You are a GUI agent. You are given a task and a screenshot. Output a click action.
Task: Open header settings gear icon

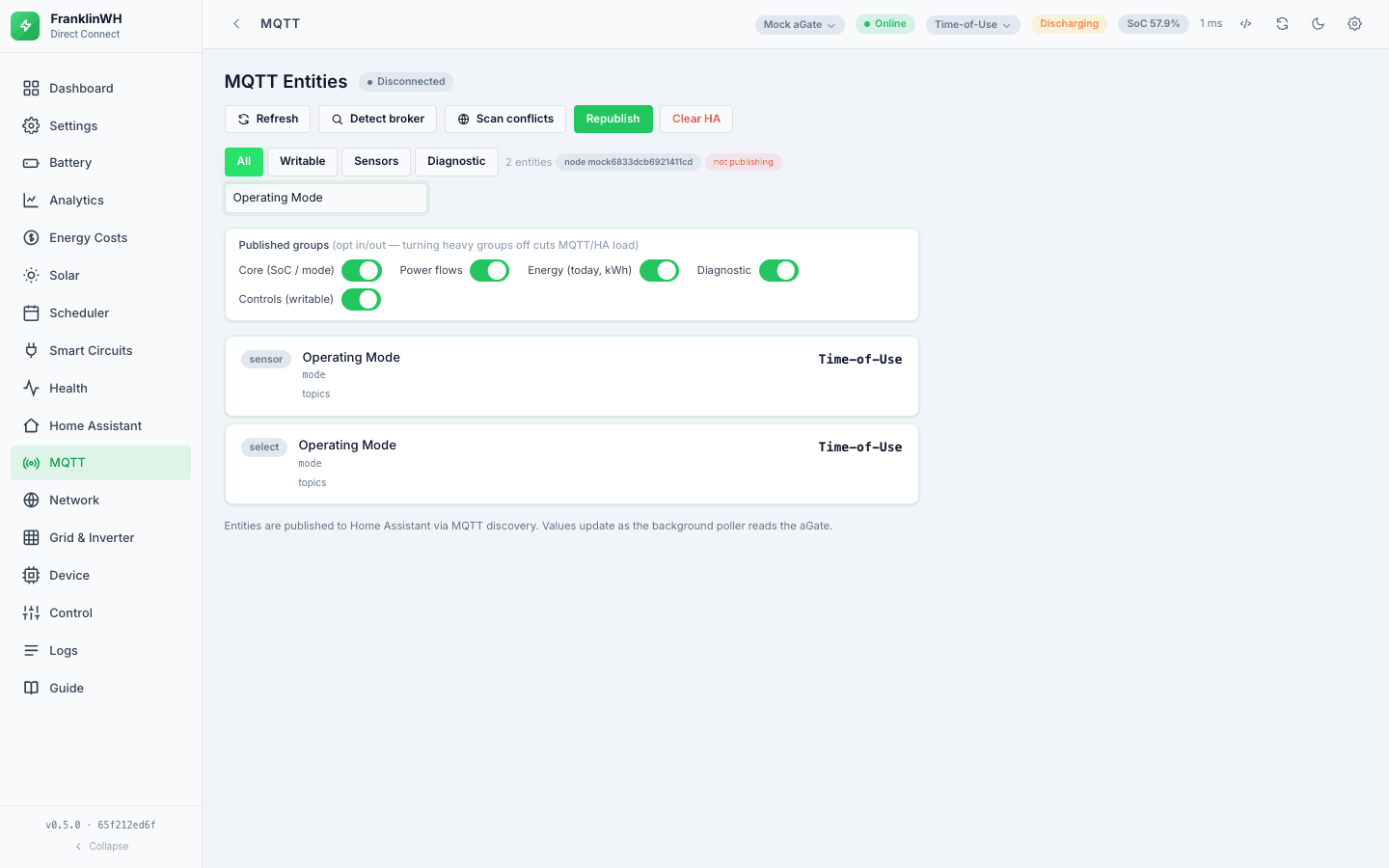(x=1354, y=24)
